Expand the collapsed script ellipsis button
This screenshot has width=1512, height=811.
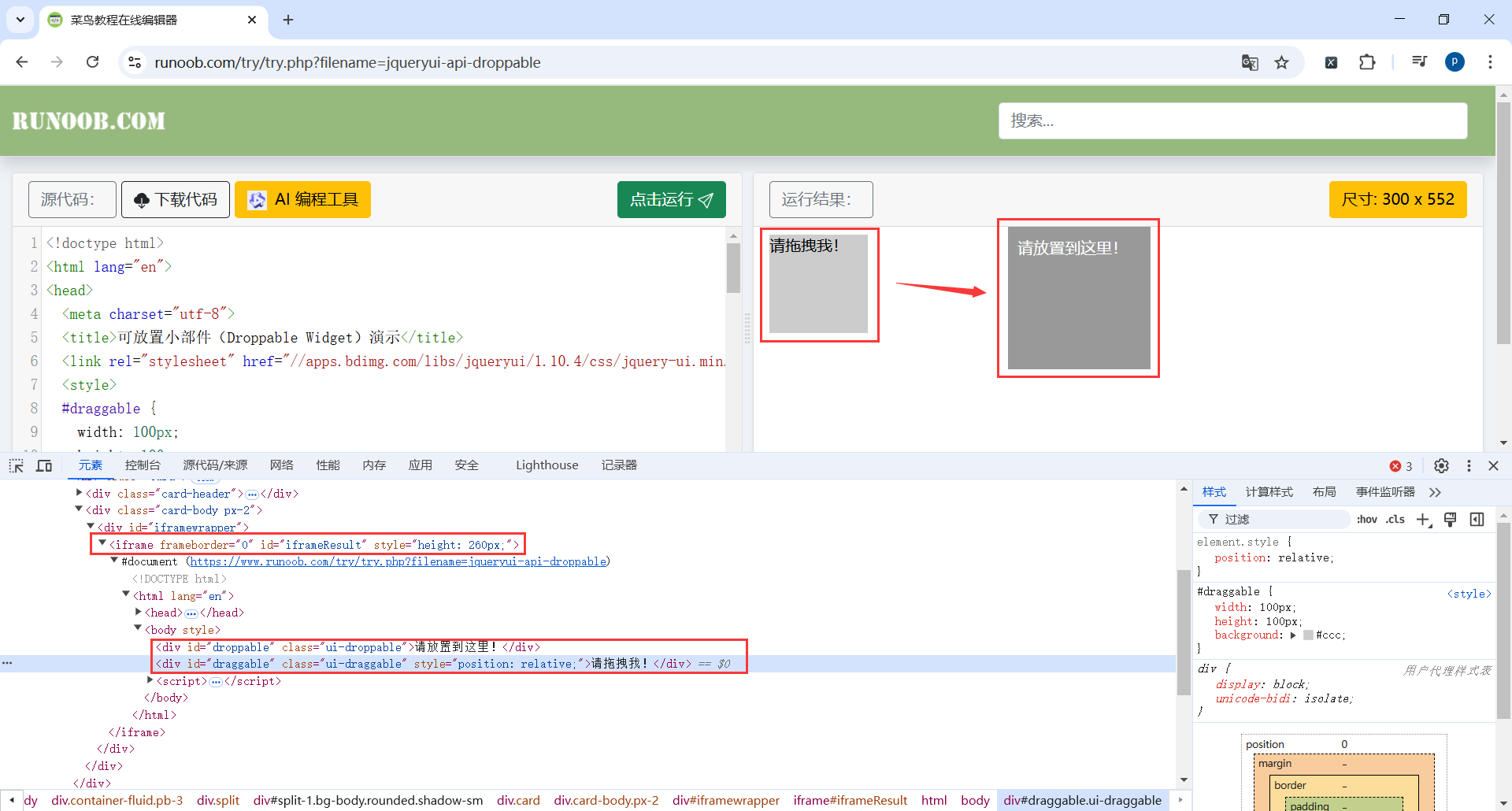coord(216,681)
